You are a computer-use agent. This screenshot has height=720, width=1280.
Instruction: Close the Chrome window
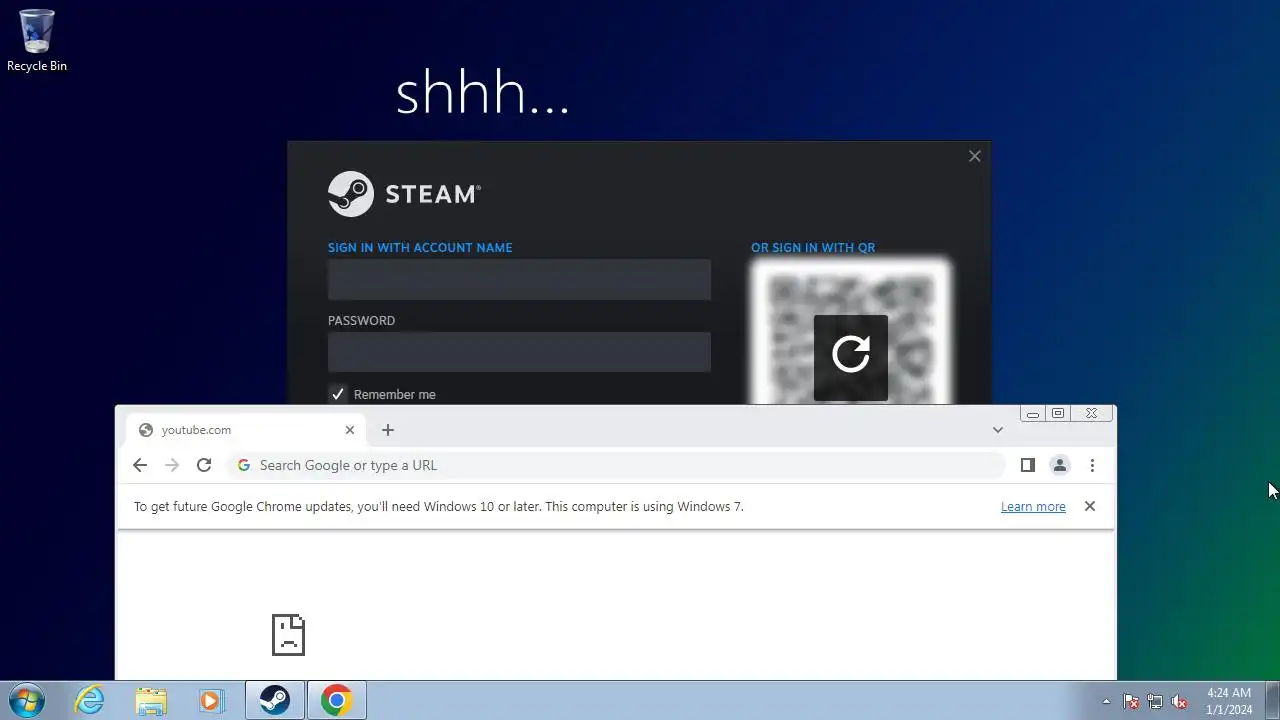(1091, 413)
